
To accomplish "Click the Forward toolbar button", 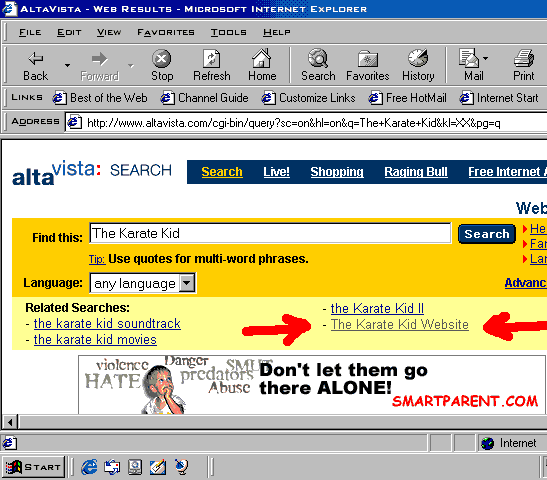I will point(100,66).
